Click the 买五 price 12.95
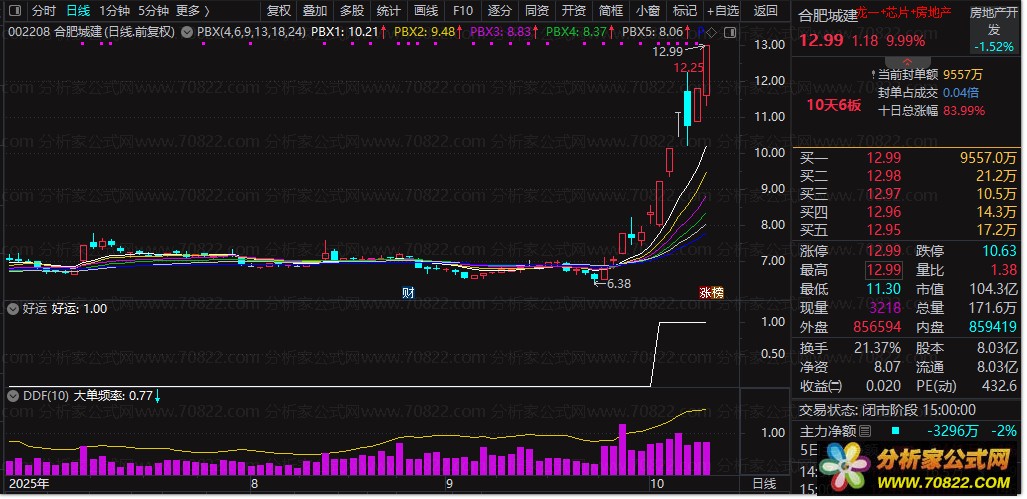The image size is (1027, 499). 884,231
